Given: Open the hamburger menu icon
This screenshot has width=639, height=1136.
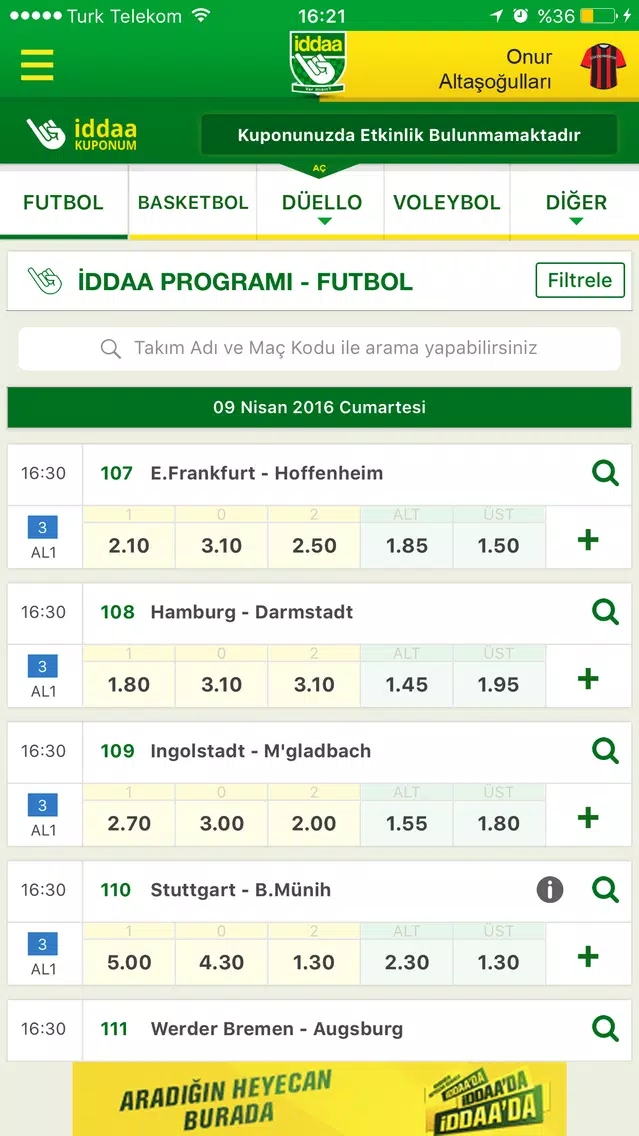Looking at the screenshot, I should 37,65.
